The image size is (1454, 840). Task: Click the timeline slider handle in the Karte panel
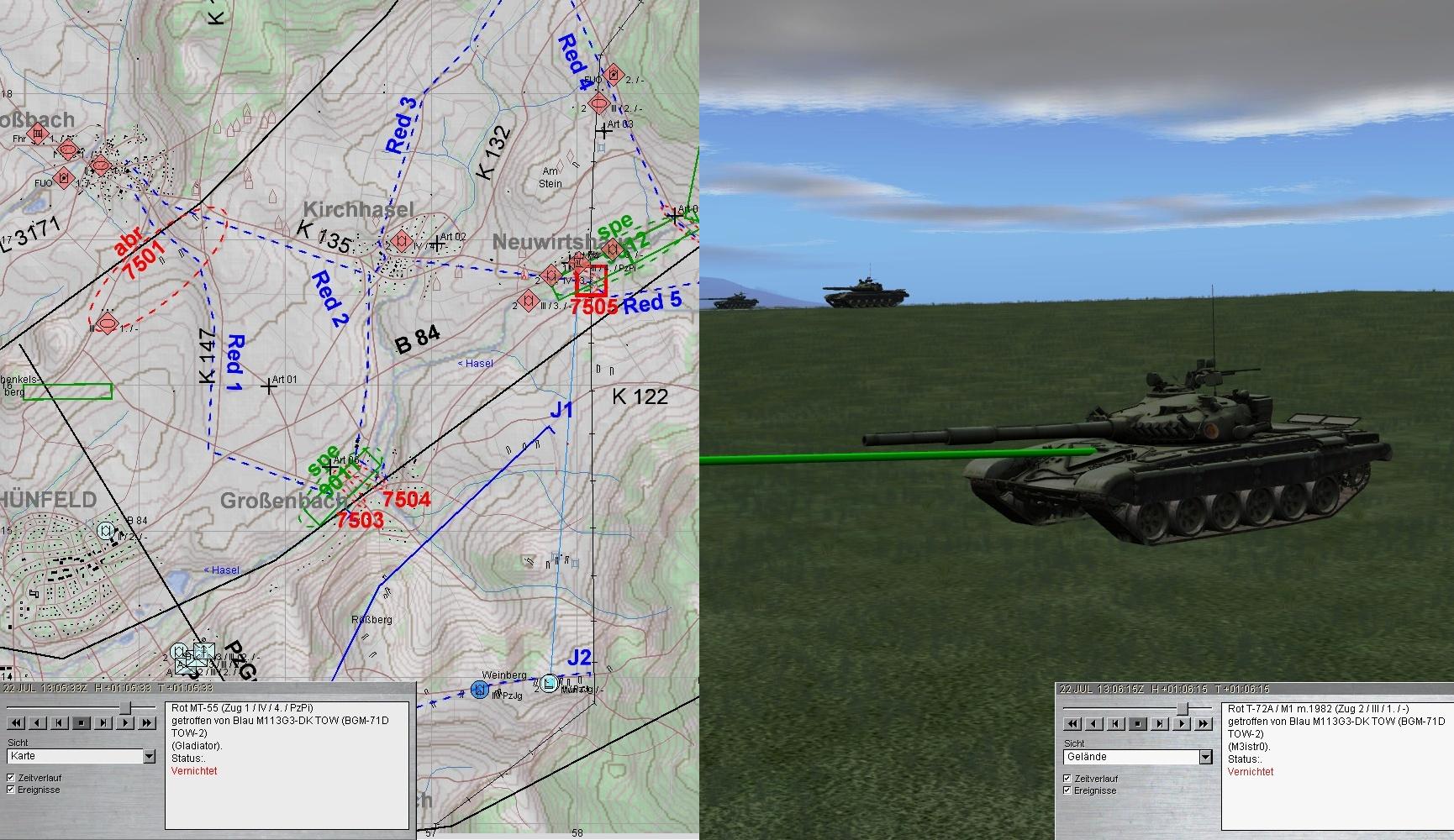(x=125, y=707)
